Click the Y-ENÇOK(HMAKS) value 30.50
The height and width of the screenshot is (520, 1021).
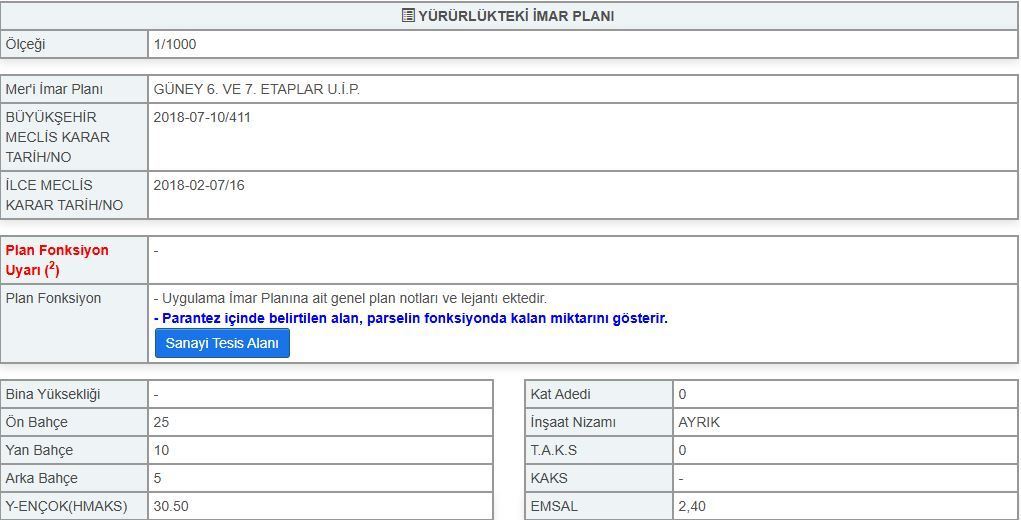click(171, 506)
